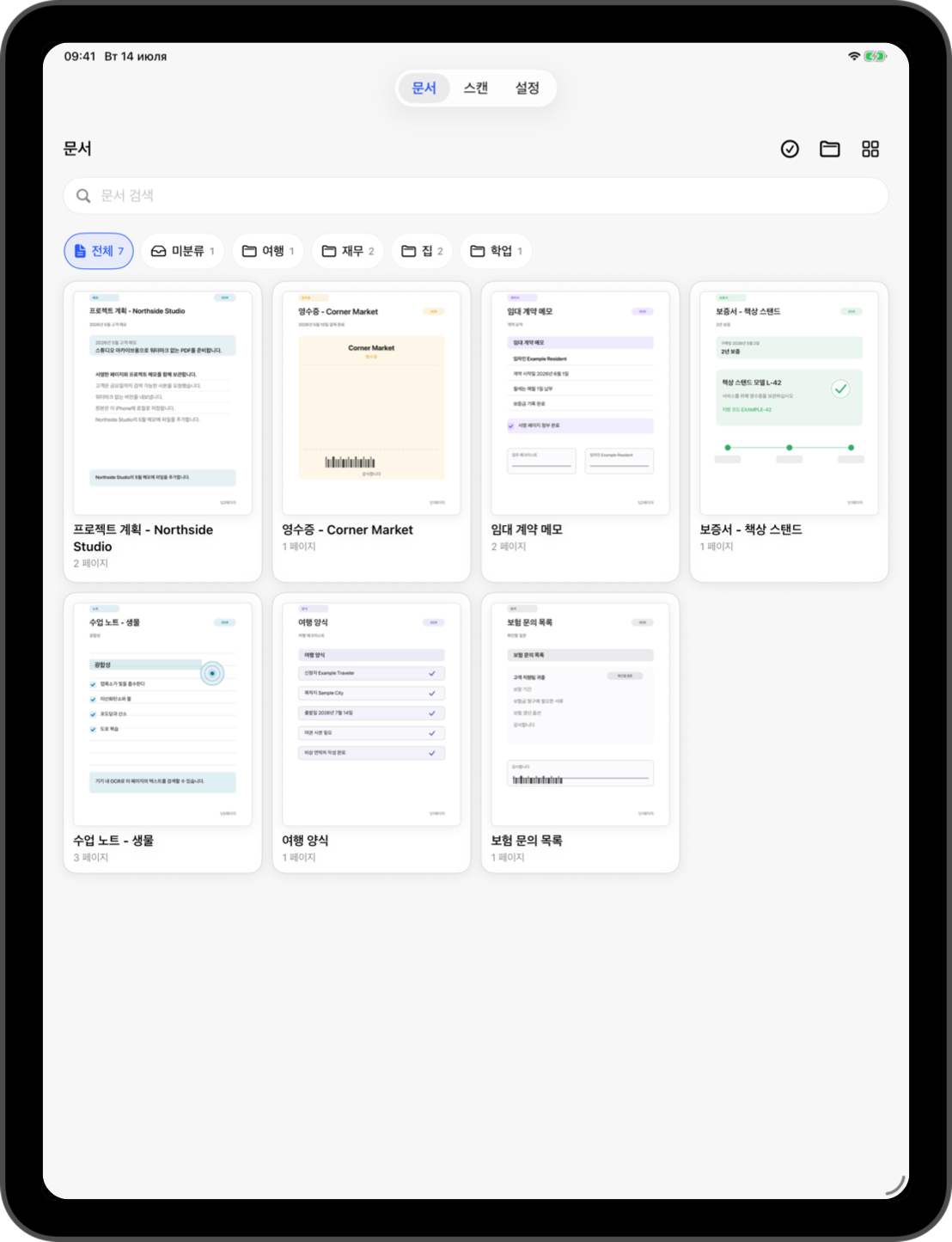Open the folder management icon
The height and width of the screenshot is (1242, 952).
pyautogui.click(x=830, y=150)
